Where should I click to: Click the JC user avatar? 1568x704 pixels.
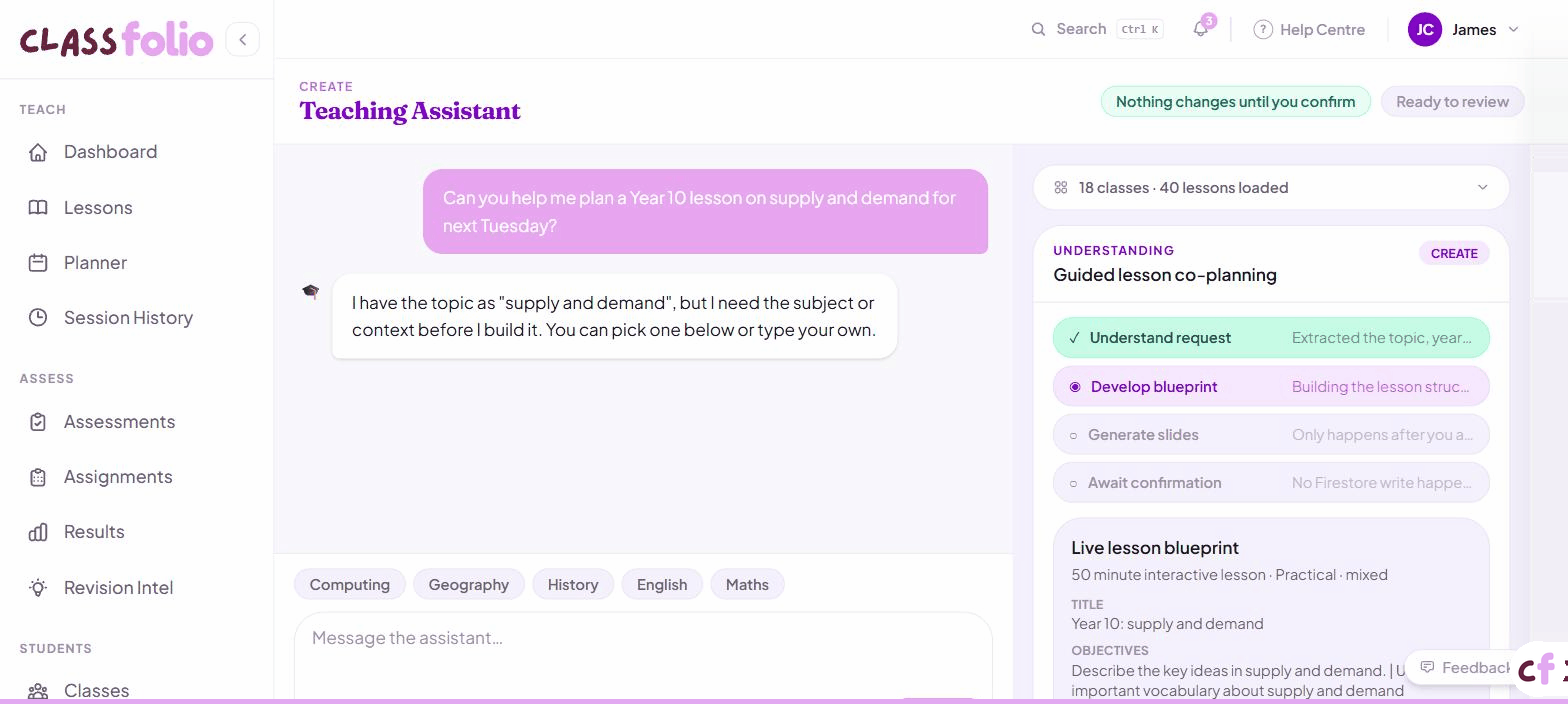pyautogui.click(x=1425, y=29)
